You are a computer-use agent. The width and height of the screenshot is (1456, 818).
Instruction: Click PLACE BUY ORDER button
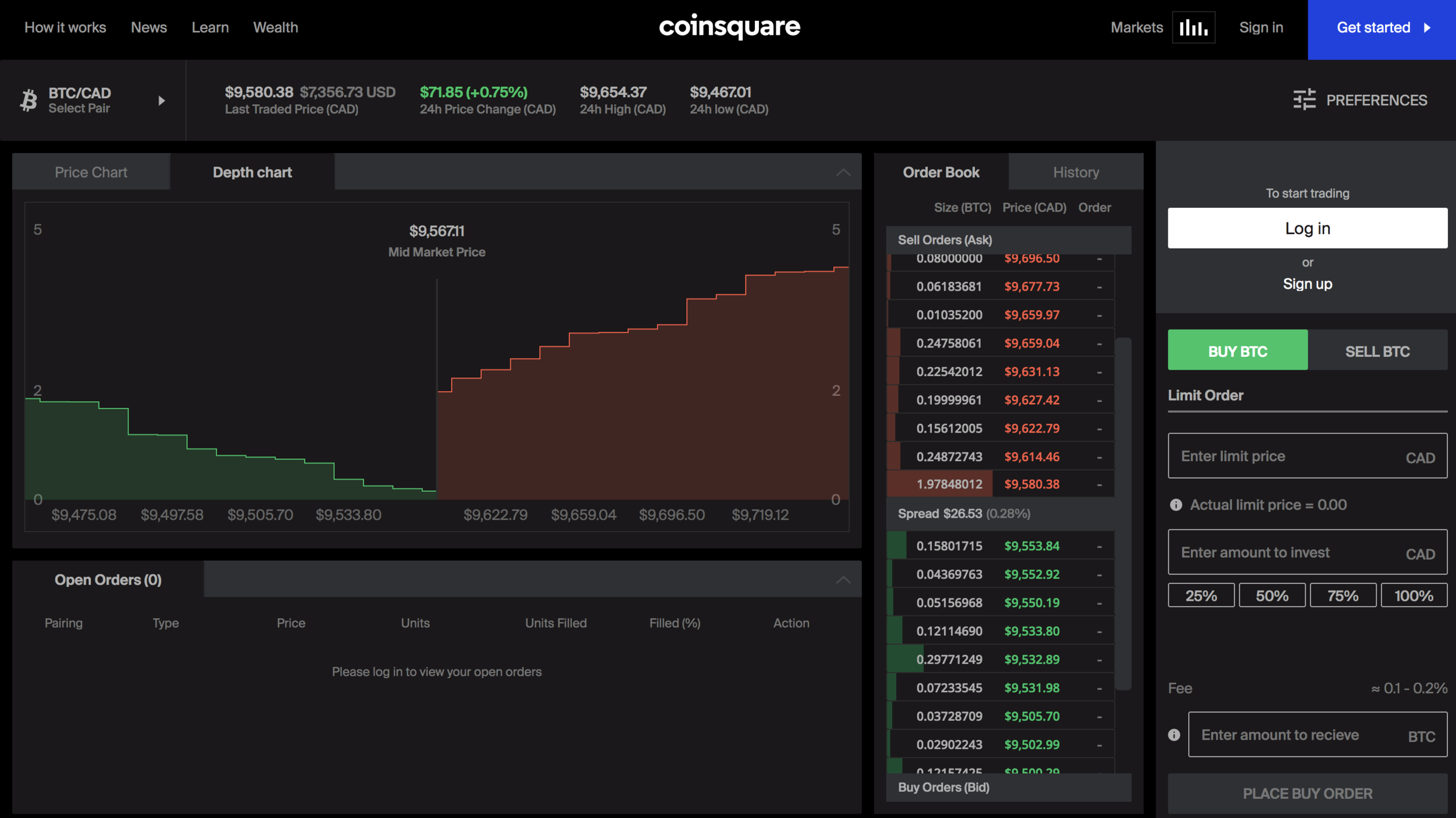[x=1307, y=794]
